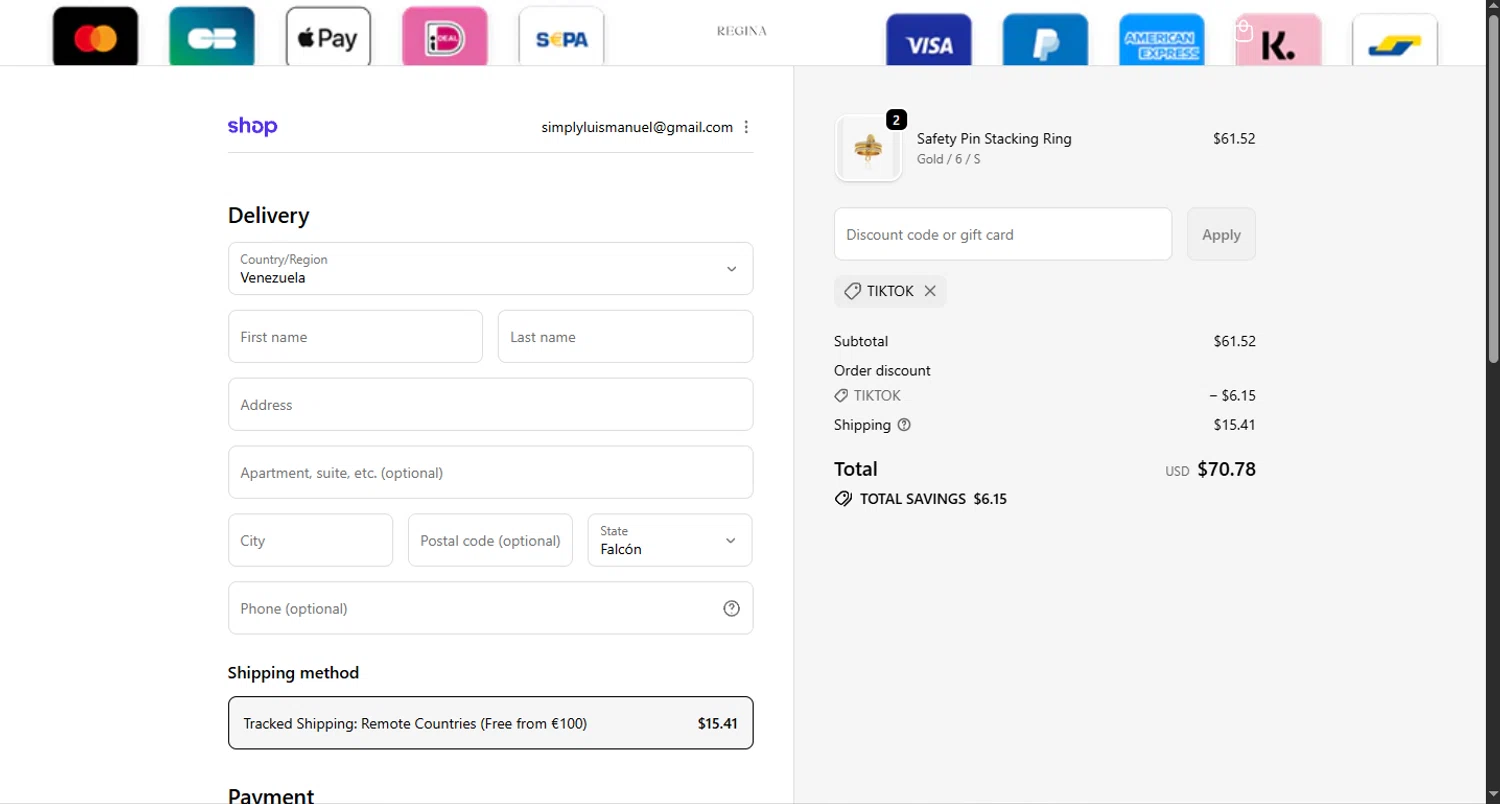Click the quantity badge 2 on product

(x=896, y=120)
